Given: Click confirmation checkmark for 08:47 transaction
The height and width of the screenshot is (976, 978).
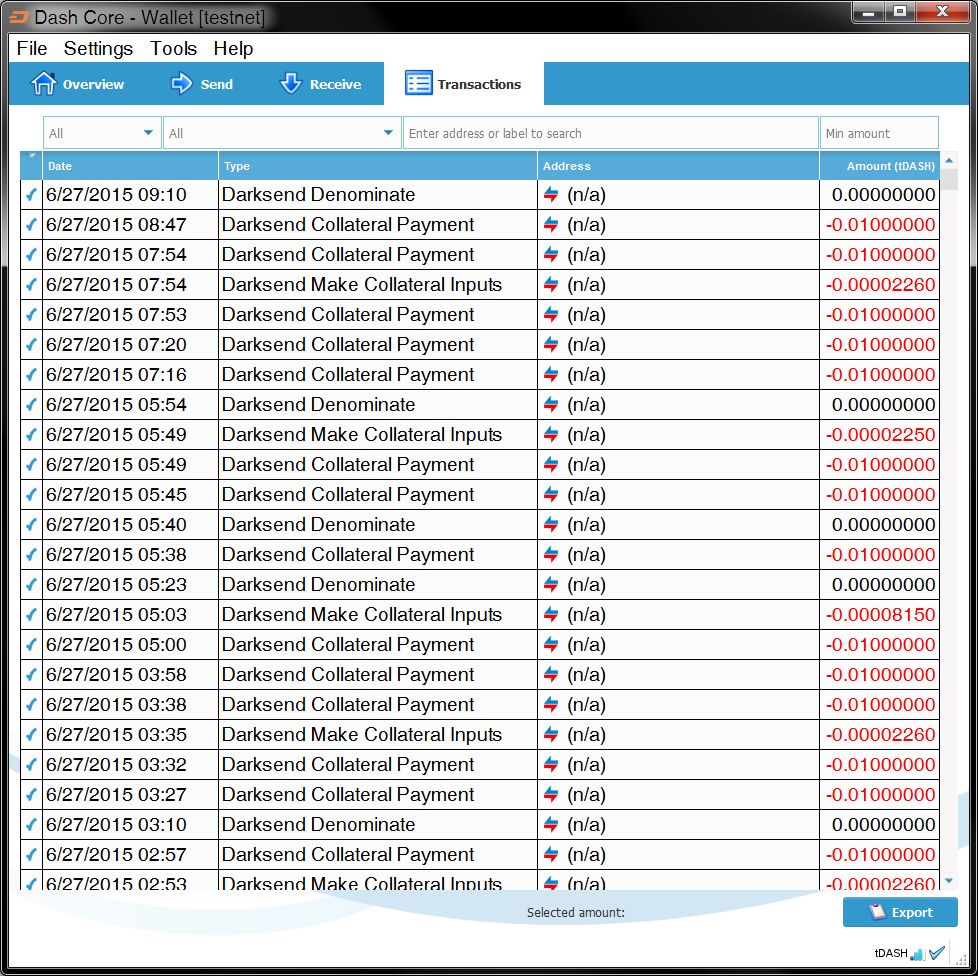Looking at the screenshot, I should point(31,225).
